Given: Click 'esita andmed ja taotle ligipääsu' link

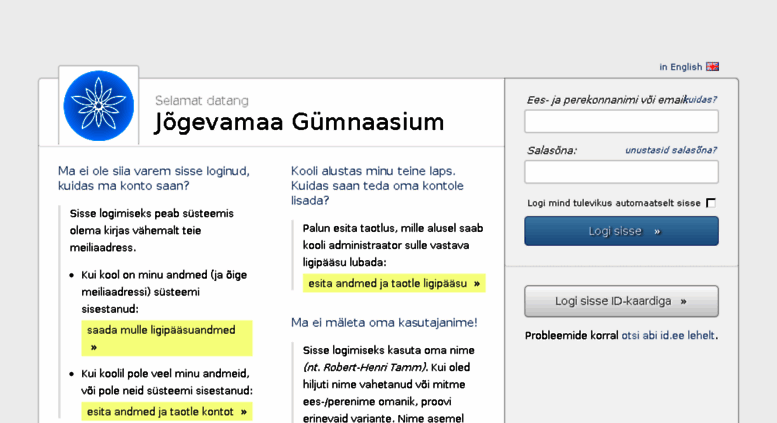Looking at the screenshot, I should tap(394, 283).
